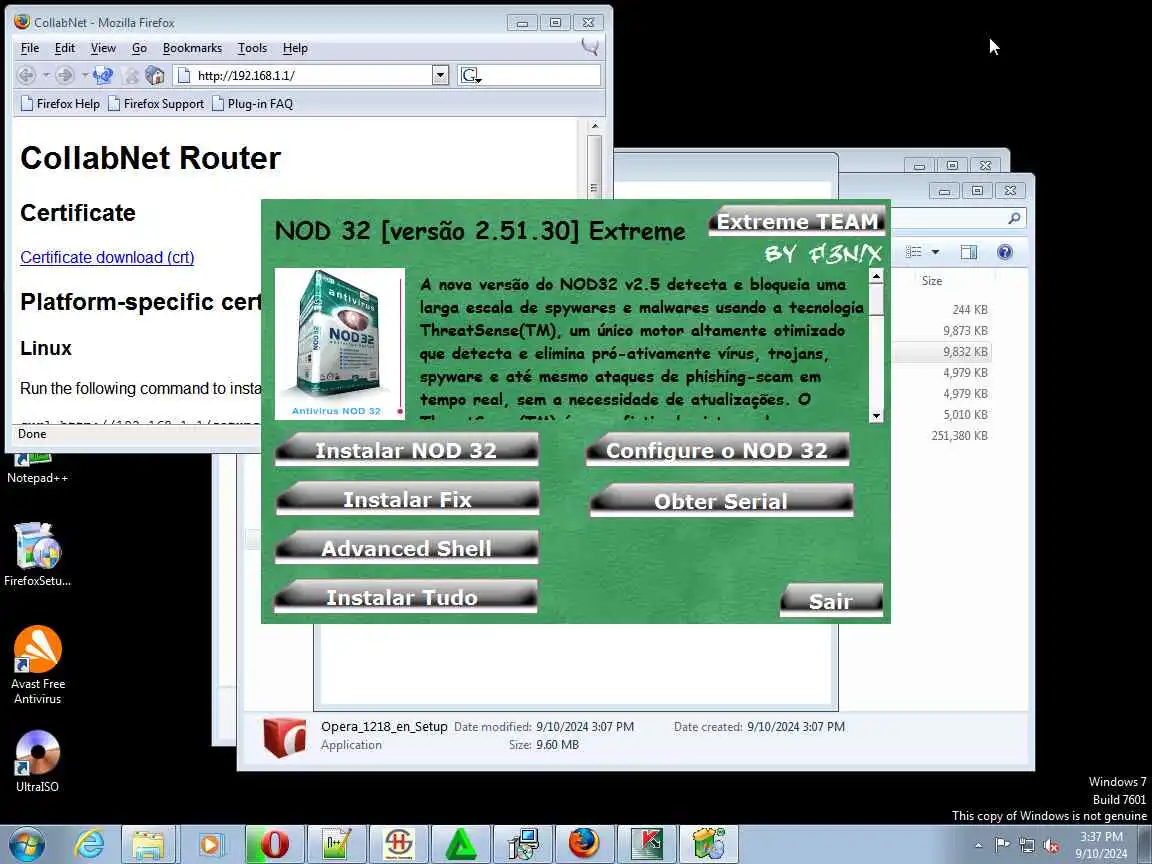Select the 251,380 KB file size entry
The height and width of the screenshot is (864, 1152).
pyautogui.click(x=959, y=436)
